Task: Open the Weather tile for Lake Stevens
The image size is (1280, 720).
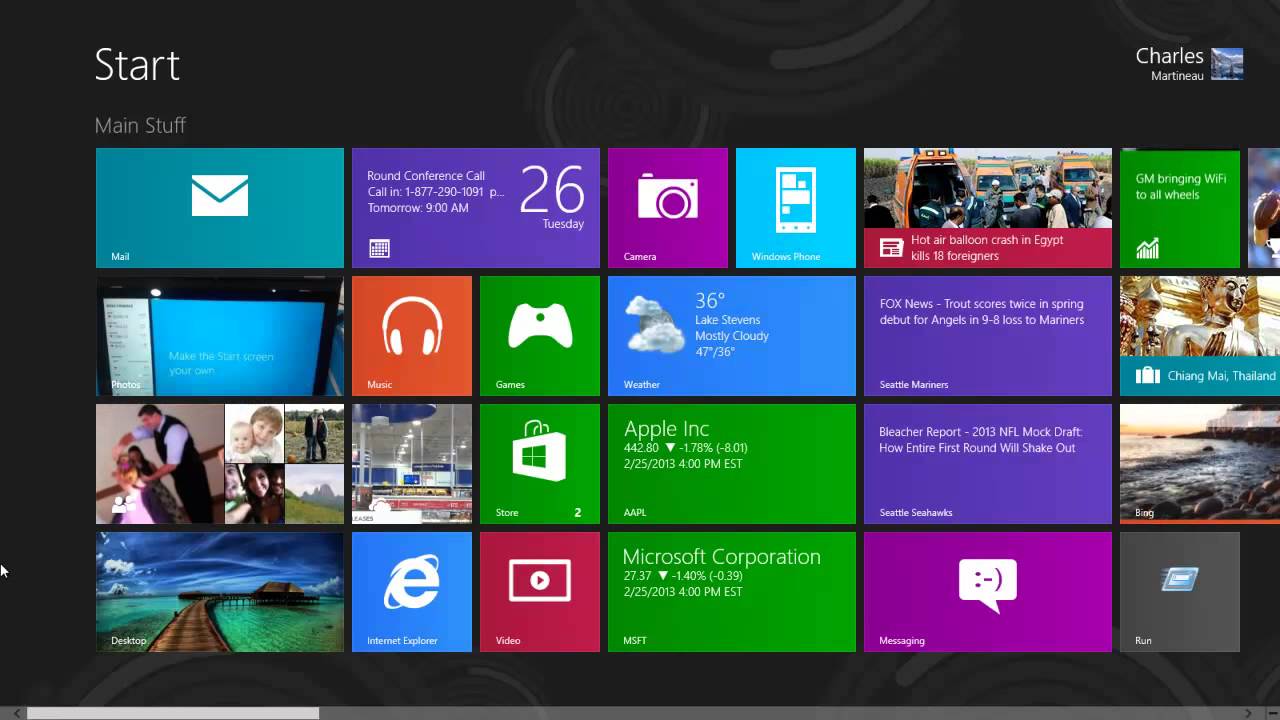Action: tap(732, 336)
